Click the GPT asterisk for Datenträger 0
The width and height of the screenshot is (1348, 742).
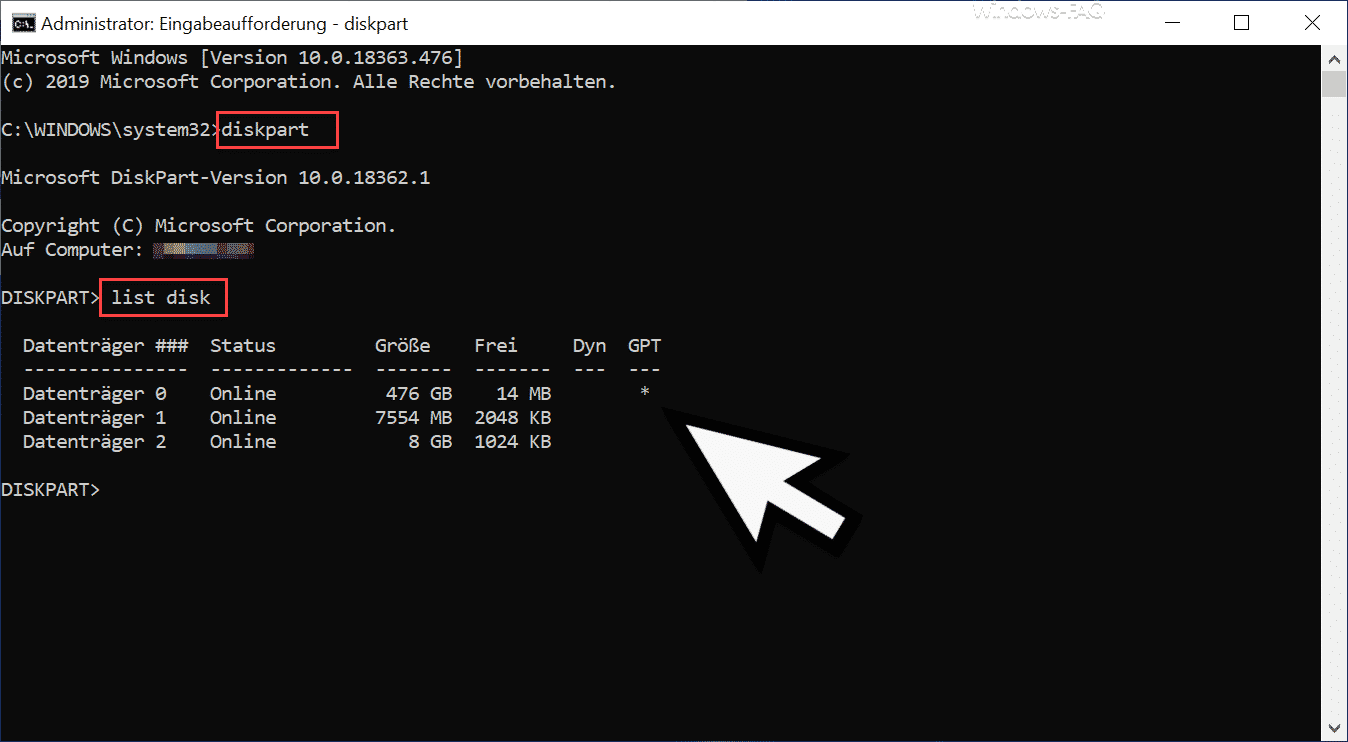[x=645, y=392]
